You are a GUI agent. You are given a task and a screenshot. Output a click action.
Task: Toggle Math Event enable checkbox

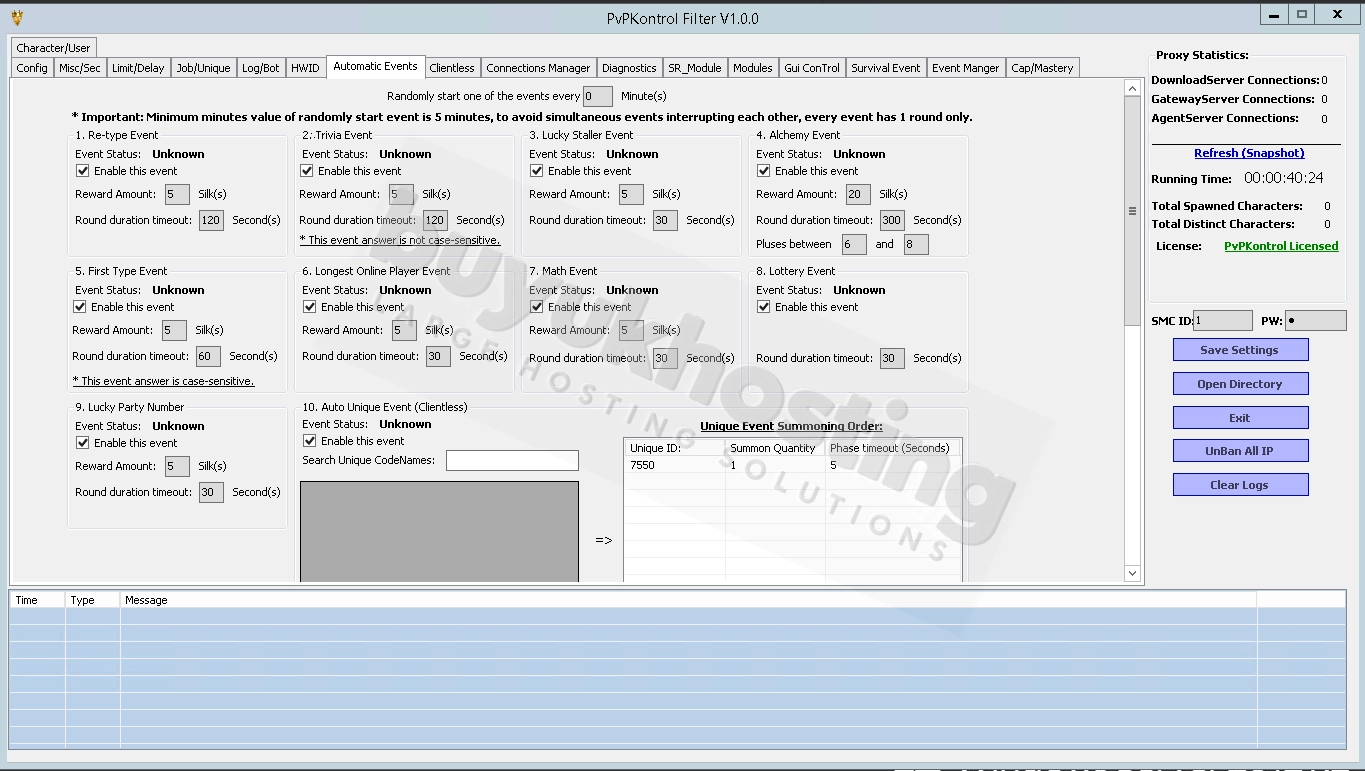[x=537, y=307]
